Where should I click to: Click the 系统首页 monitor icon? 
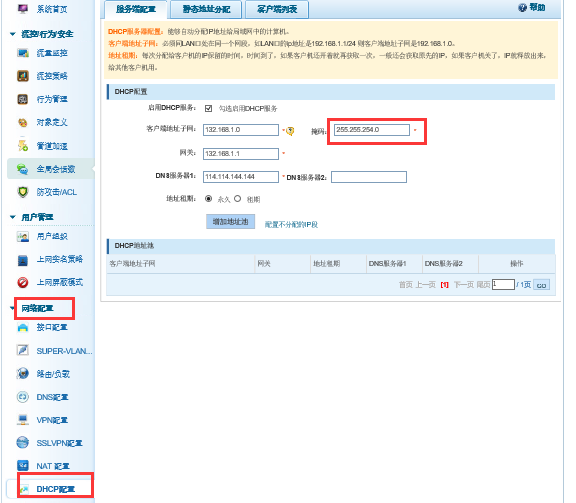(23, 8)
